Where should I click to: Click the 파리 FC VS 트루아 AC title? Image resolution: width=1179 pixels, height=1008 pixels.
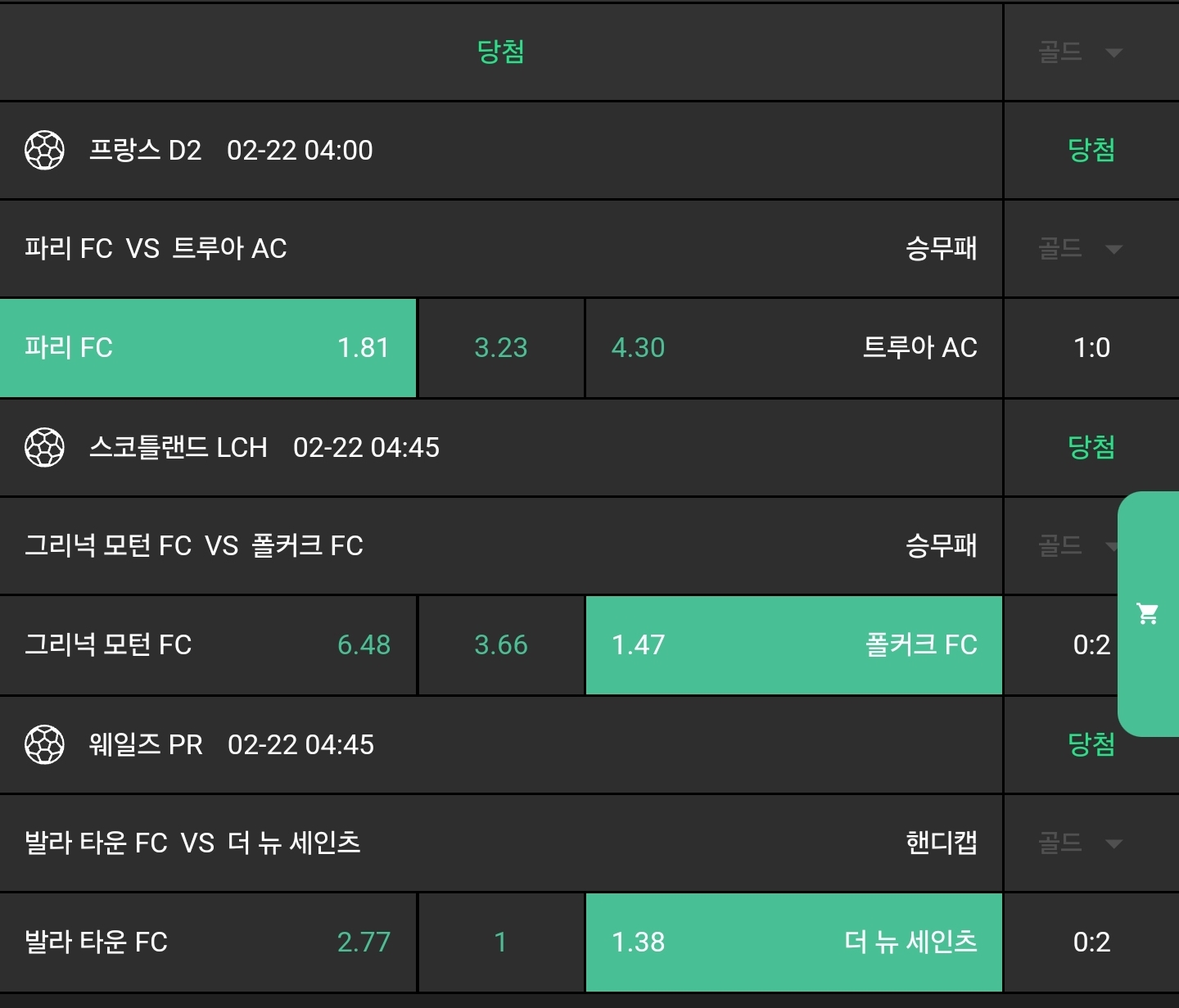tap(156, 248)
